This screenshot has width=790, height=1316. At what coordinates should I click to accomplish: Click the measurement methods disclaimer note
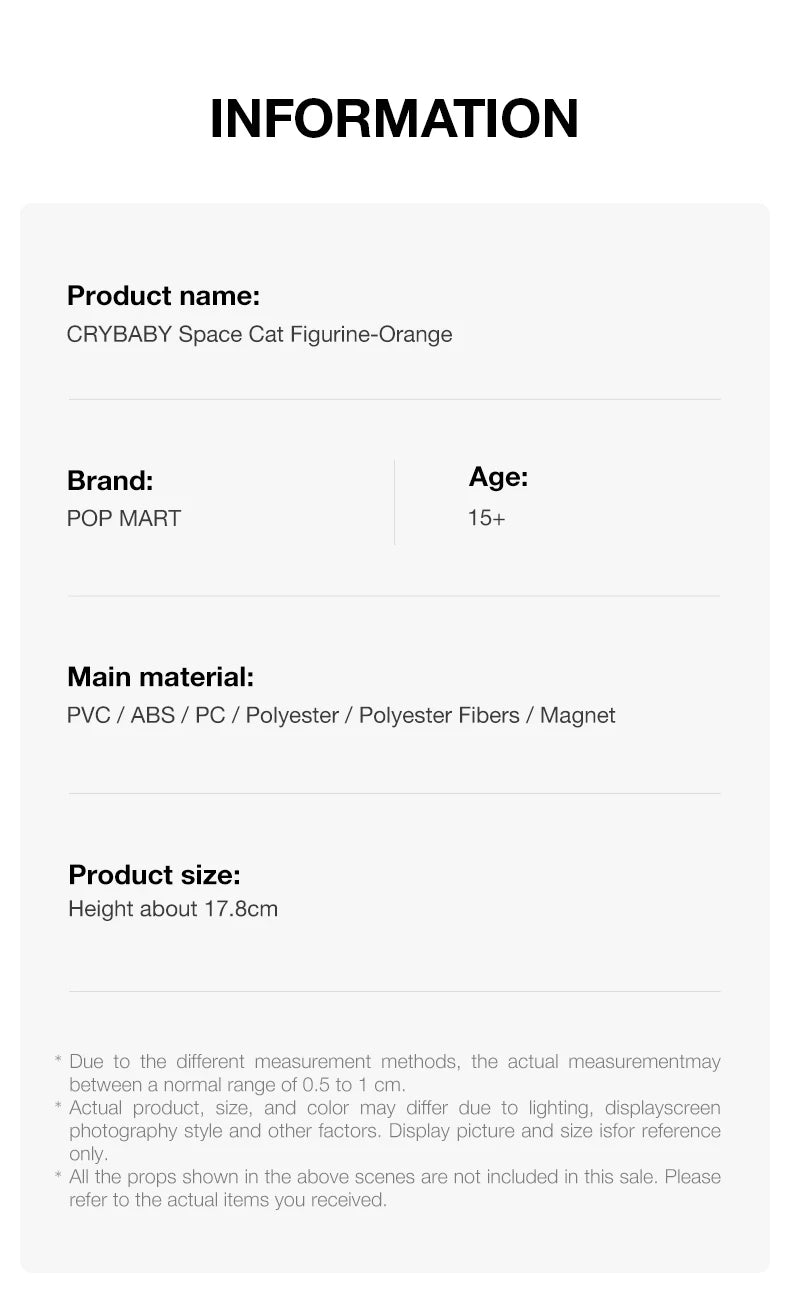pyautogui.click(x=394, y=1073)
